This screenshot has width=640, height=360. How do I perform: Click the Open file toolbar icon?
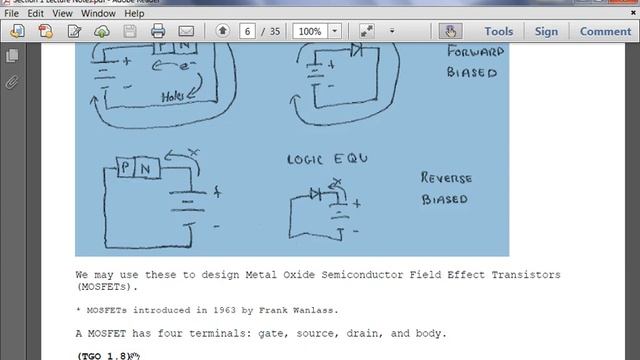point(17,31)
